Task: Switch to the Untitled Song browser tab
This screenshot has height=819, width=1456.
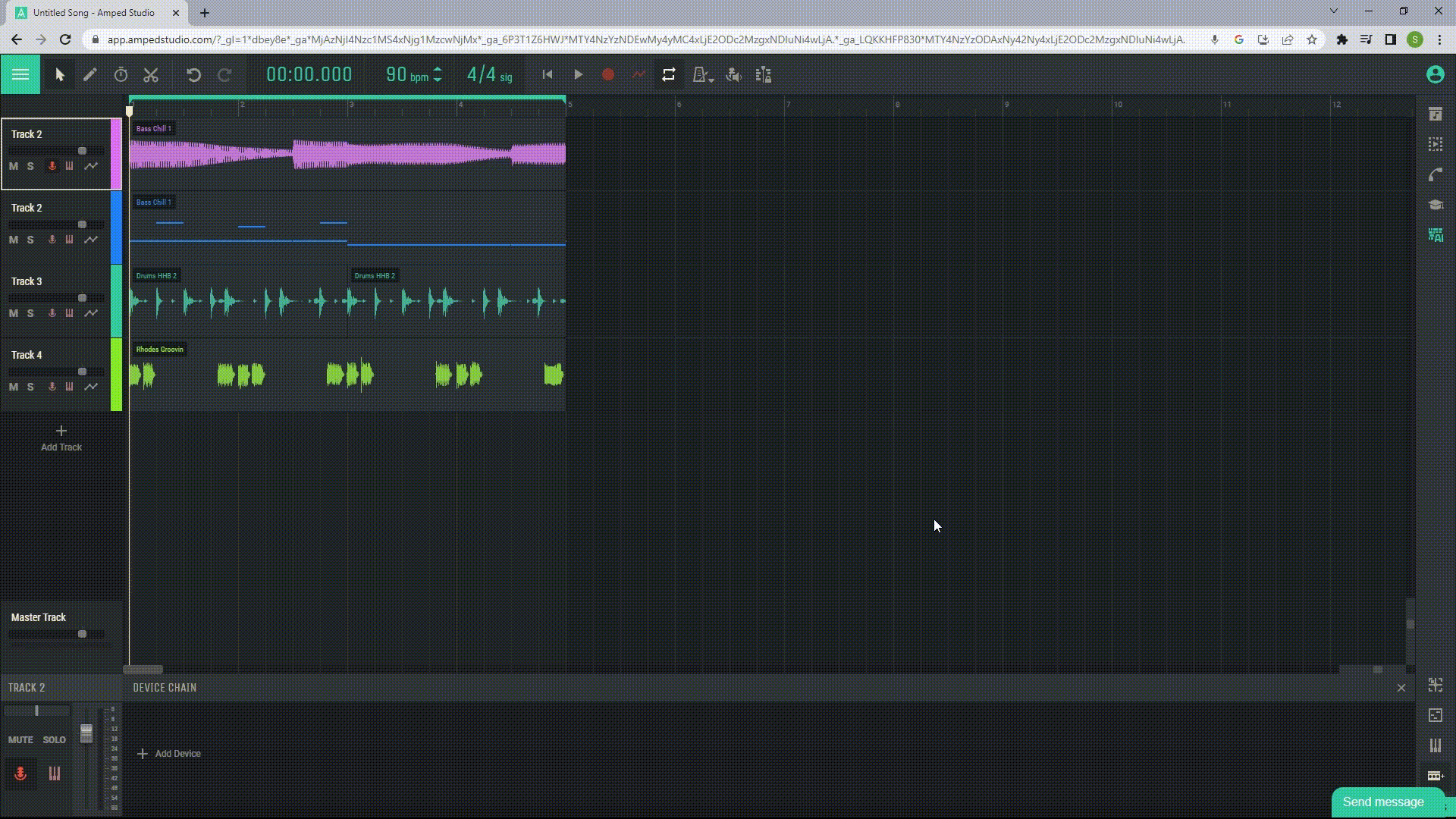Action: coord(91,12)
